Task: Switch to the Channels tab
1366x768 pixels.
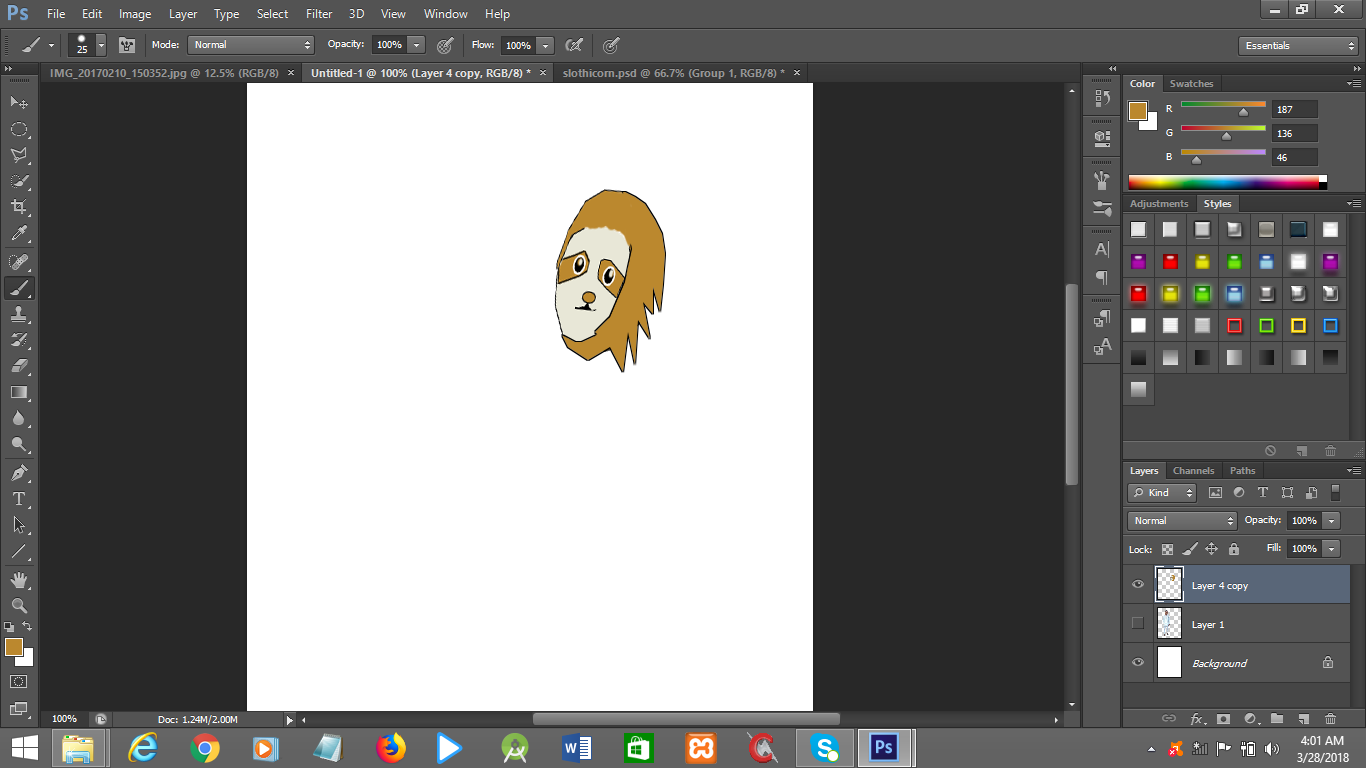Action: point(1193,470)
